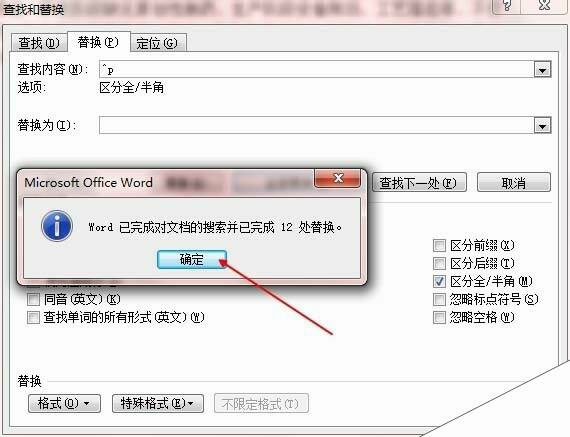
Task: Click the 查找下一处 button
Action: click(x=419, y=183)
